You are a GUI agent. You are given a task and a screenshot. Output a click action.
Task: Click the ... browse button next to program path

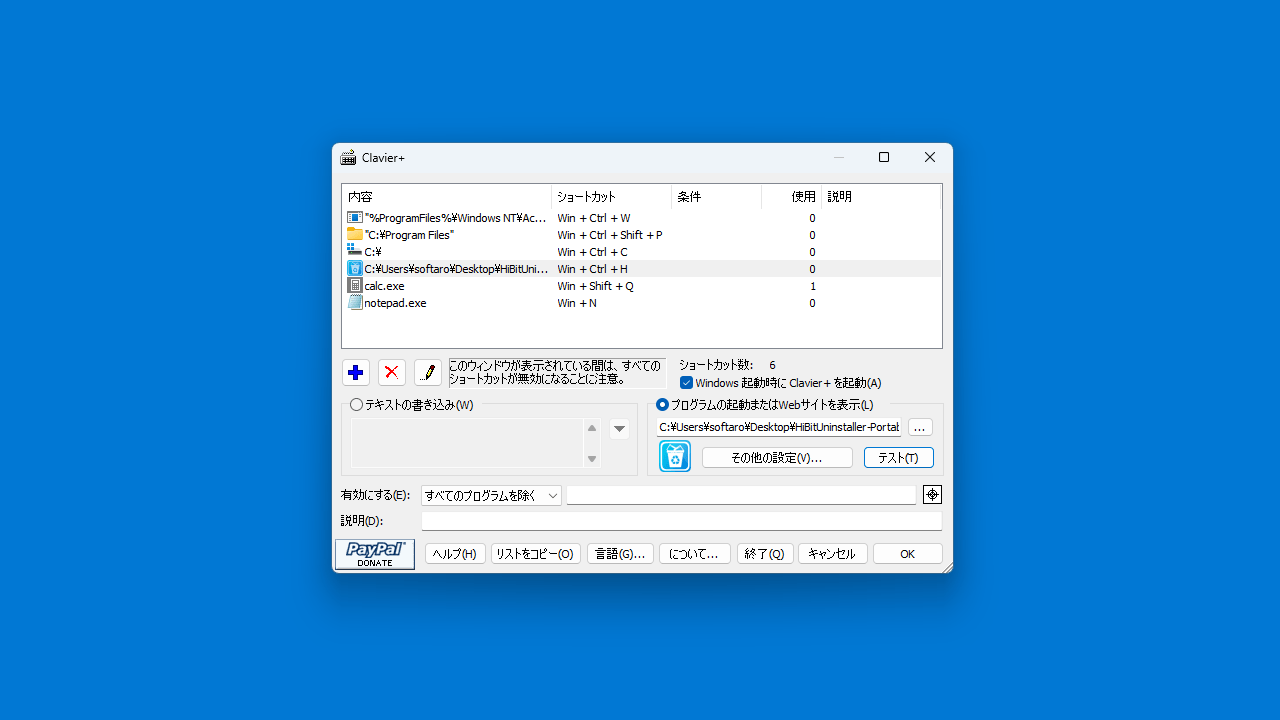920,428
